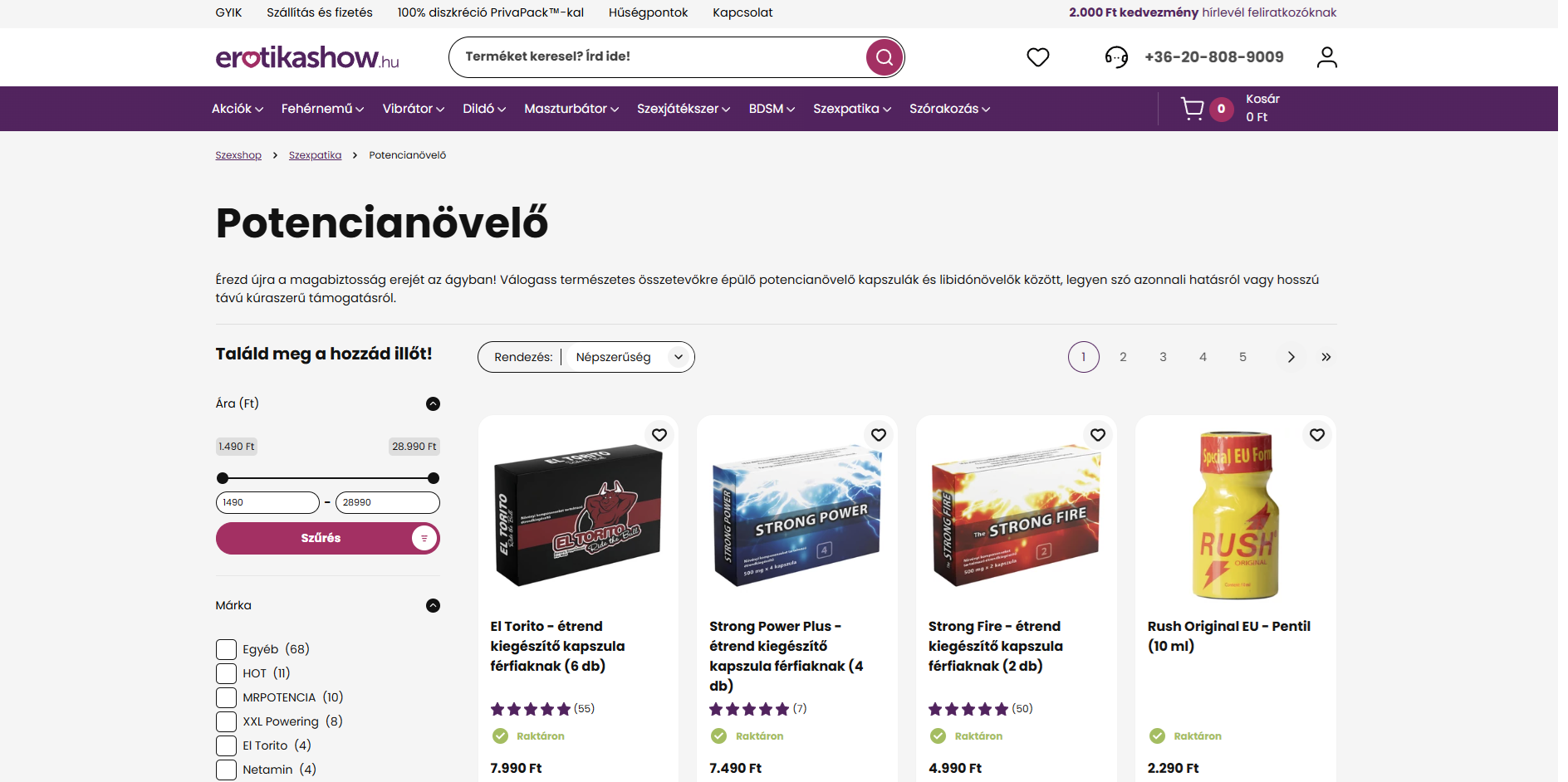This screenshot has width=1568, height=782.
Task: Go to Szexpatika breadcrumb
Action: [x=315, y=155]
